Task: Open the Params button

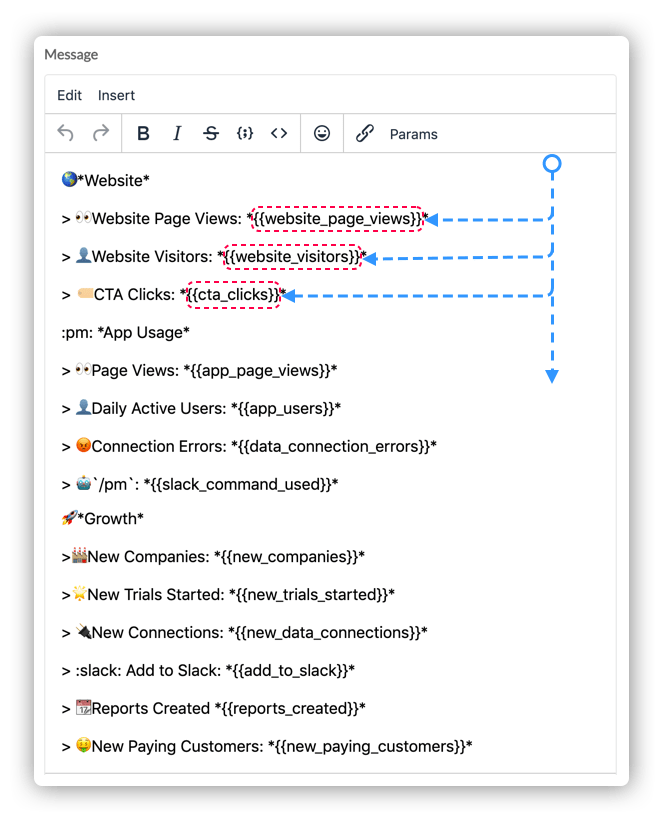Action: point(414,134)
